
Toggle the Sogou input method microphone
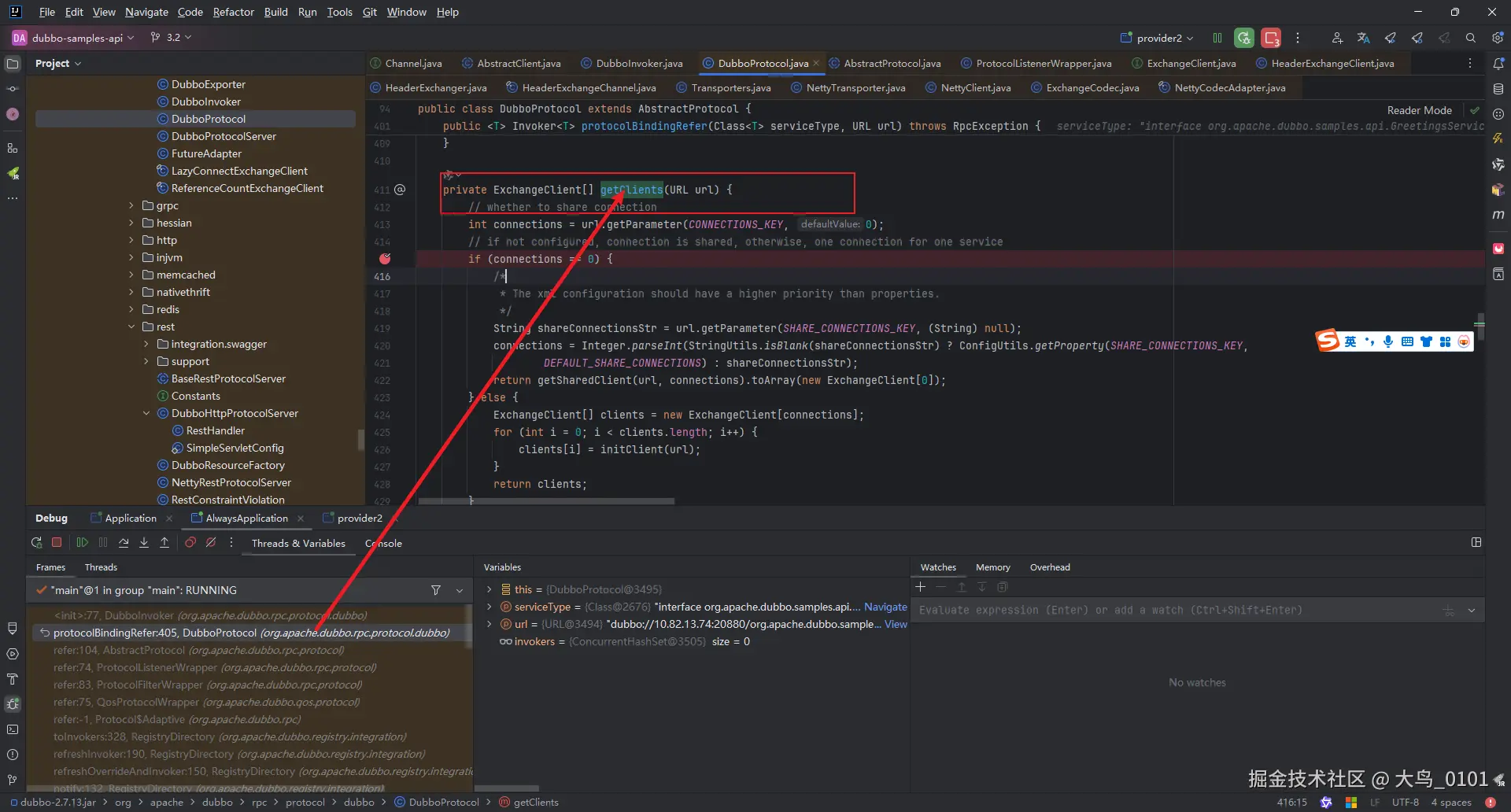(1388, 341)
